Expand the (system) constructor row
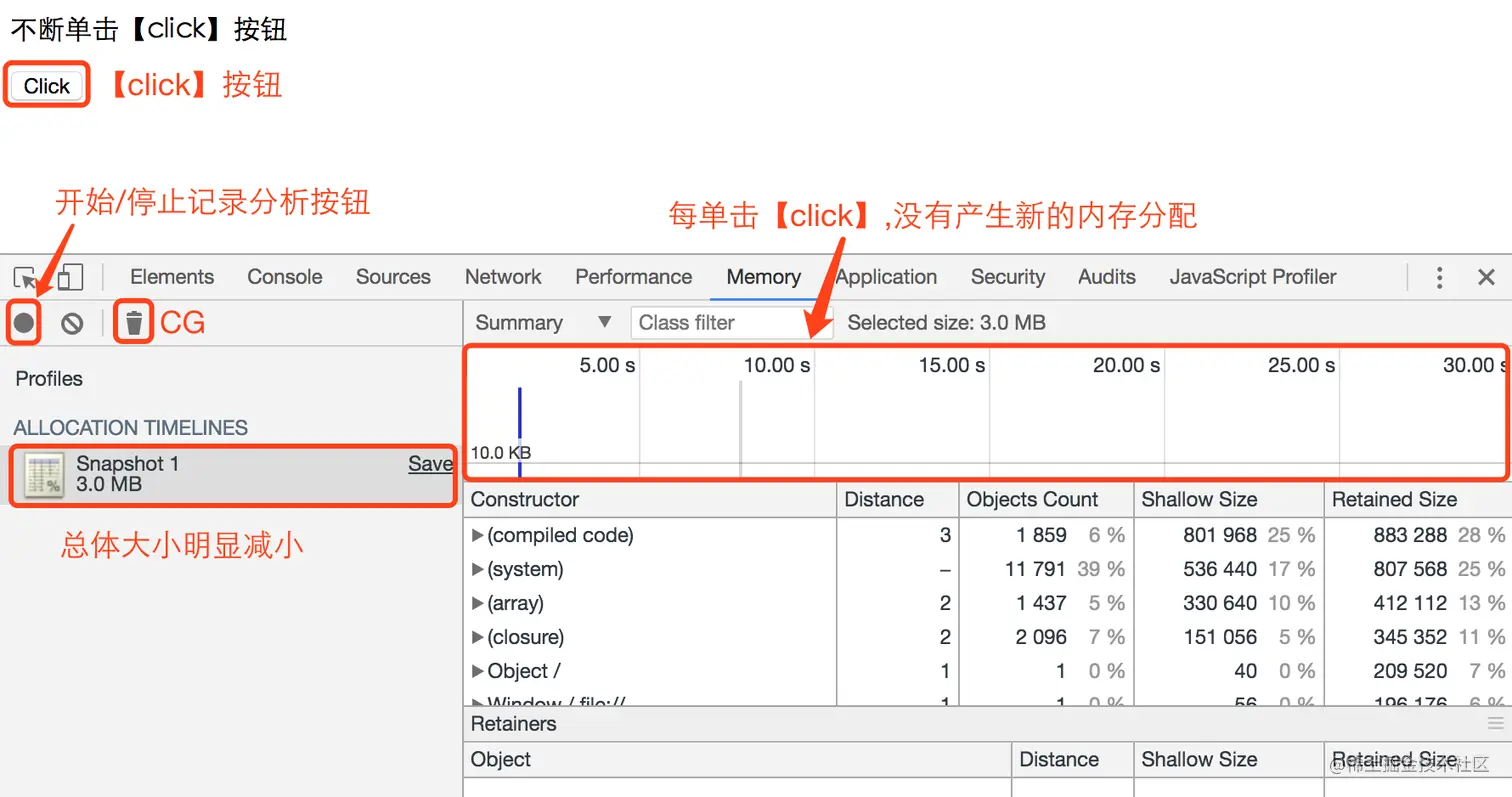1512x797 pixels. point(477,570)
